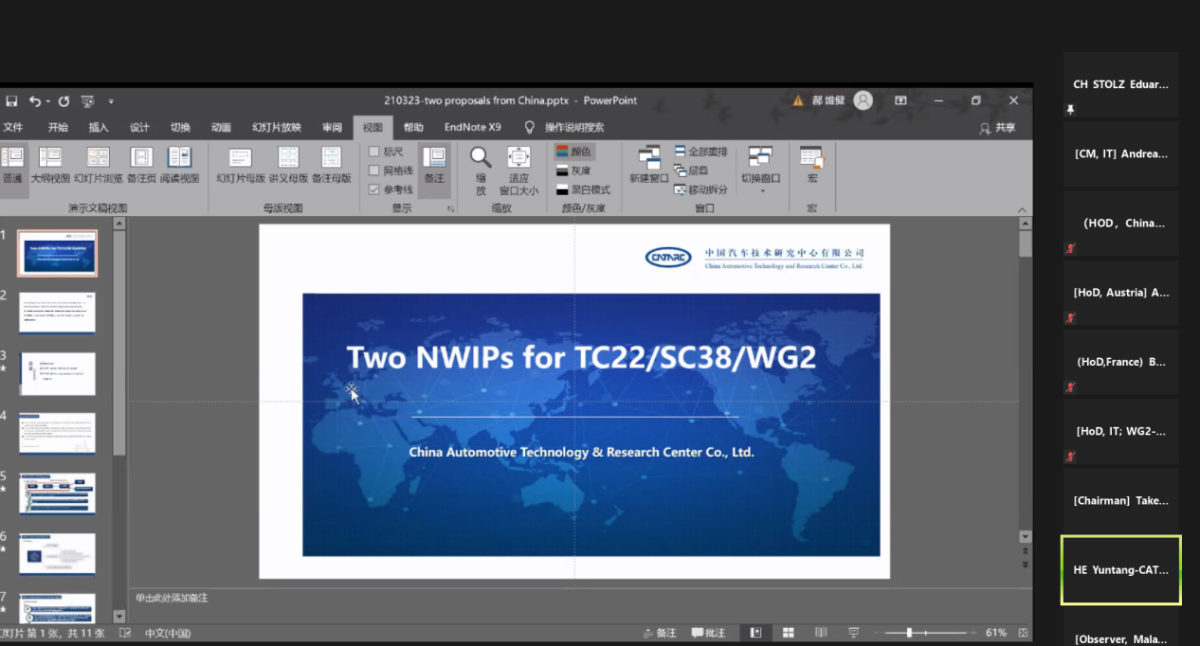Enable the Ruler (标尺) checkbox

pyautogui.click(x=374, y=152)
